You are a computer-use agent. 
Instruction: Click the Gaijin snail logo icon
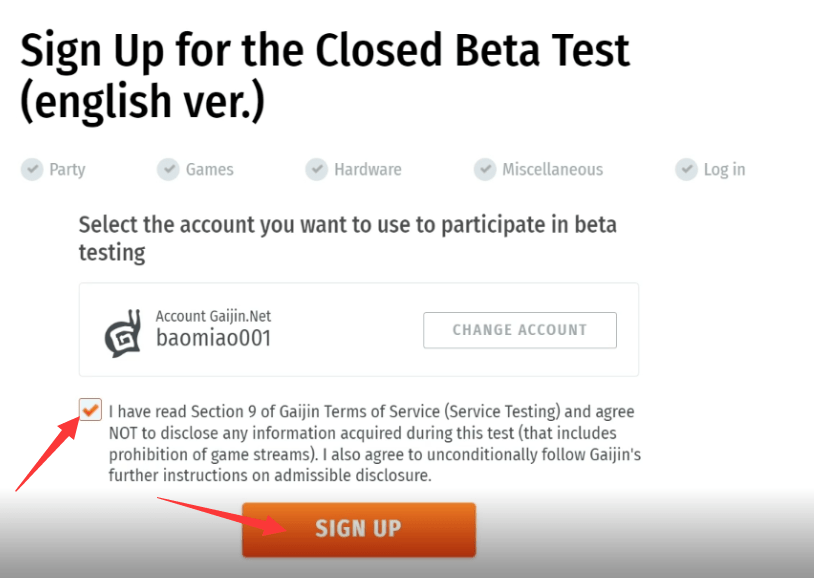tap(123, 333)
